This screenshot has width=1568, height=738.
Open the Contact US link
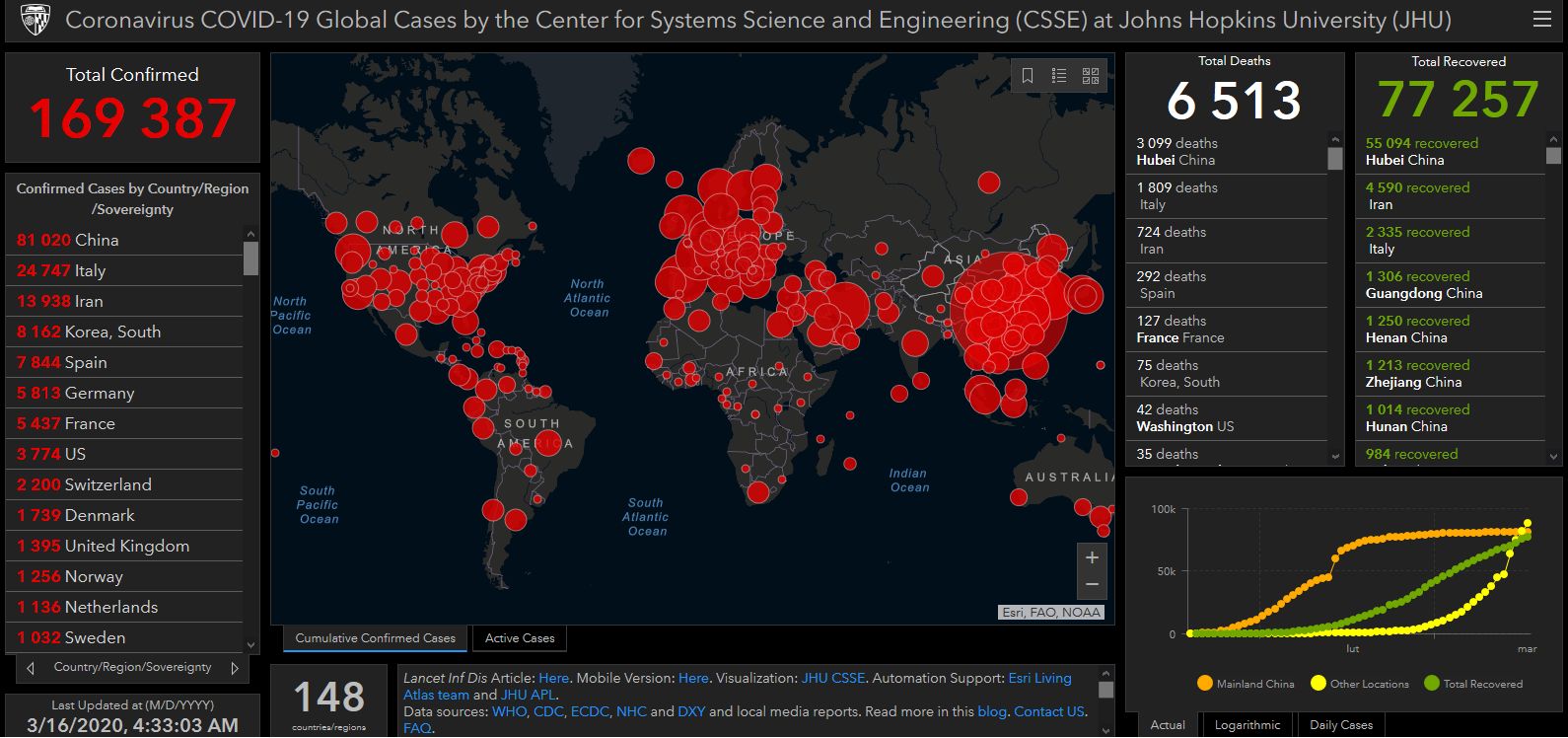click(1049, 711)
